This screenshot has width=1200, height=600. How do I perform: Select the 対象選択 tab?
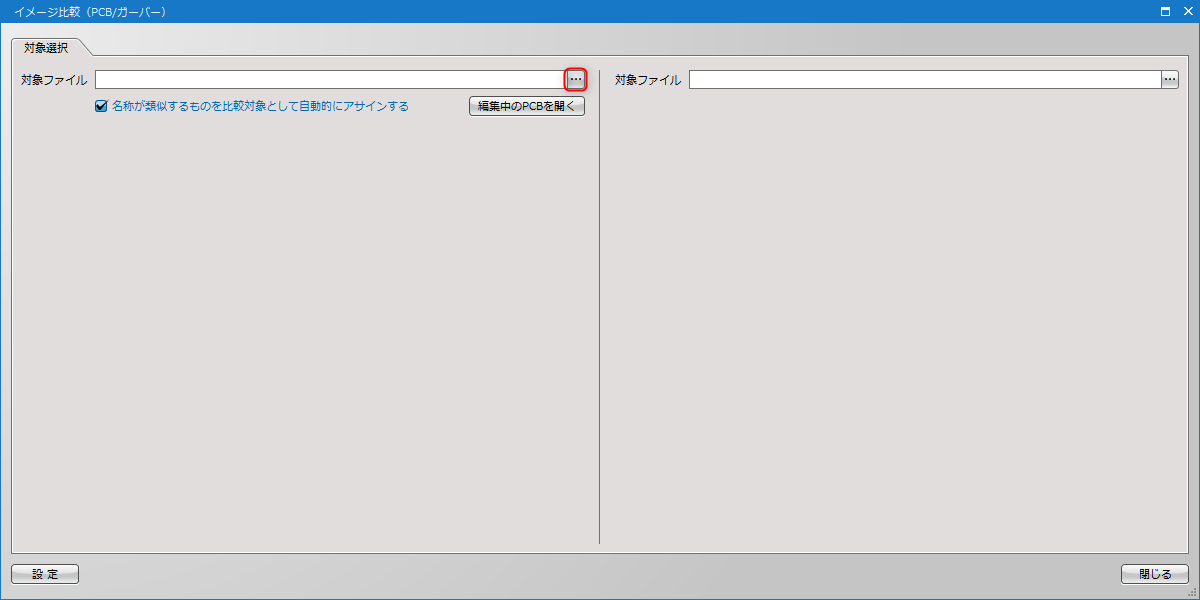[x=46, y=47]
